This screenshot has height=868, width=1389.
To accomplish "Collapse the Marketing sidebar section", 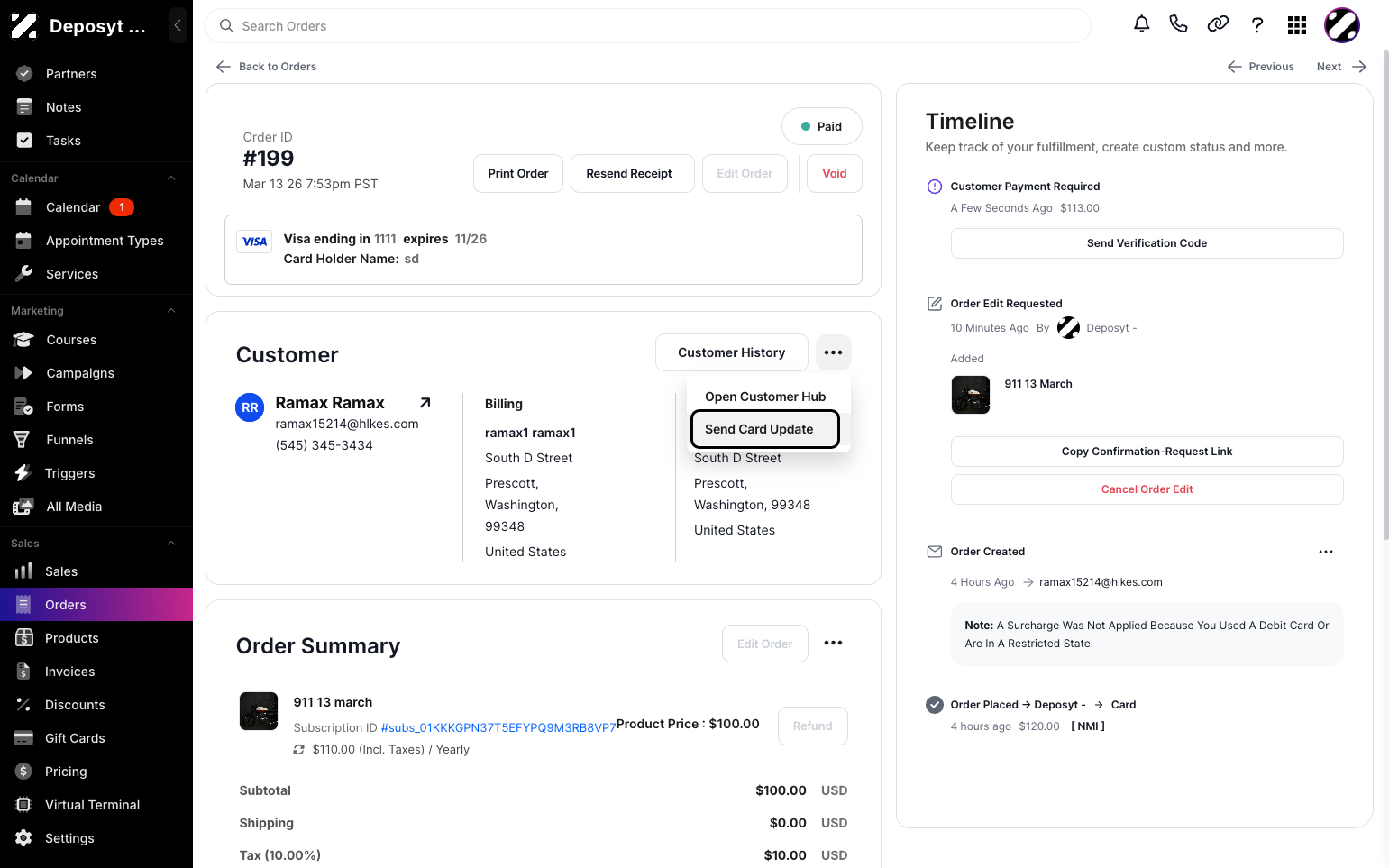I will [171, 311].
